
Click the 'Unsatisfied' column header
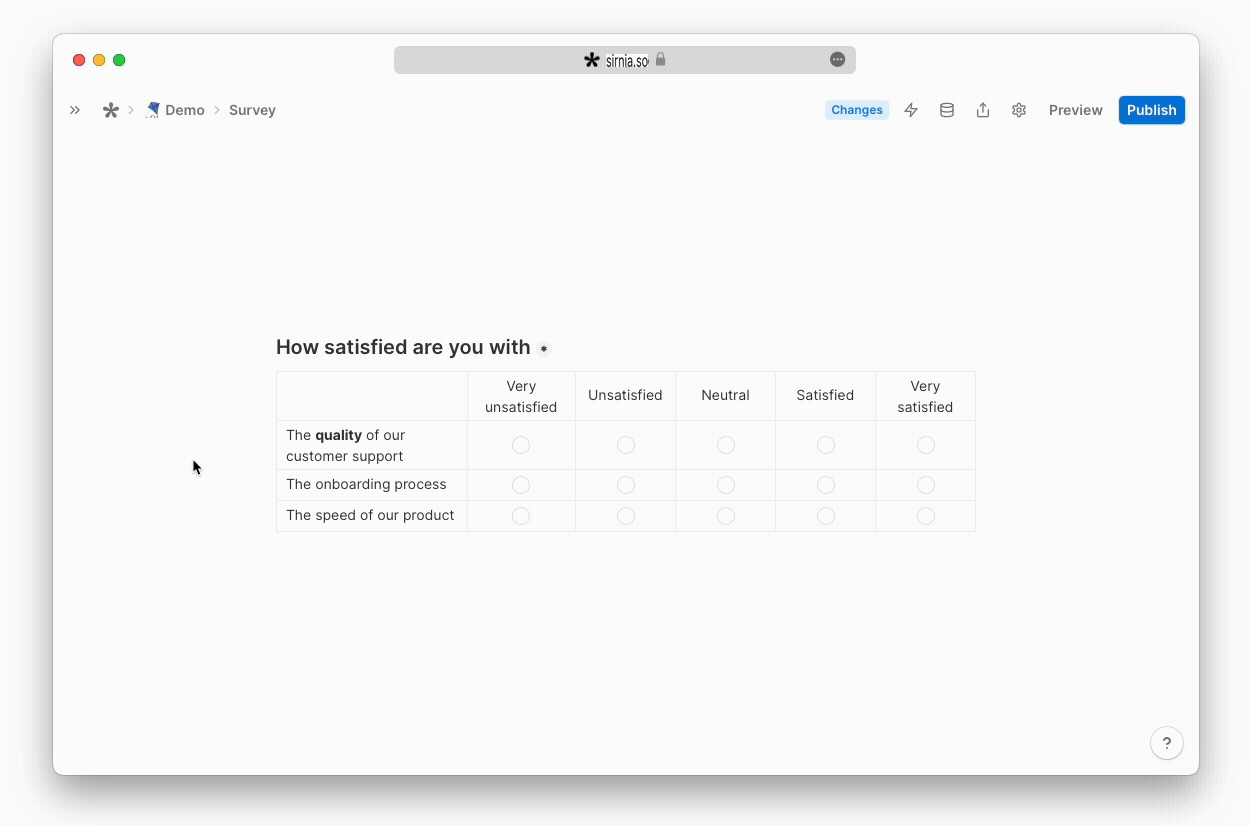[625, 395]
